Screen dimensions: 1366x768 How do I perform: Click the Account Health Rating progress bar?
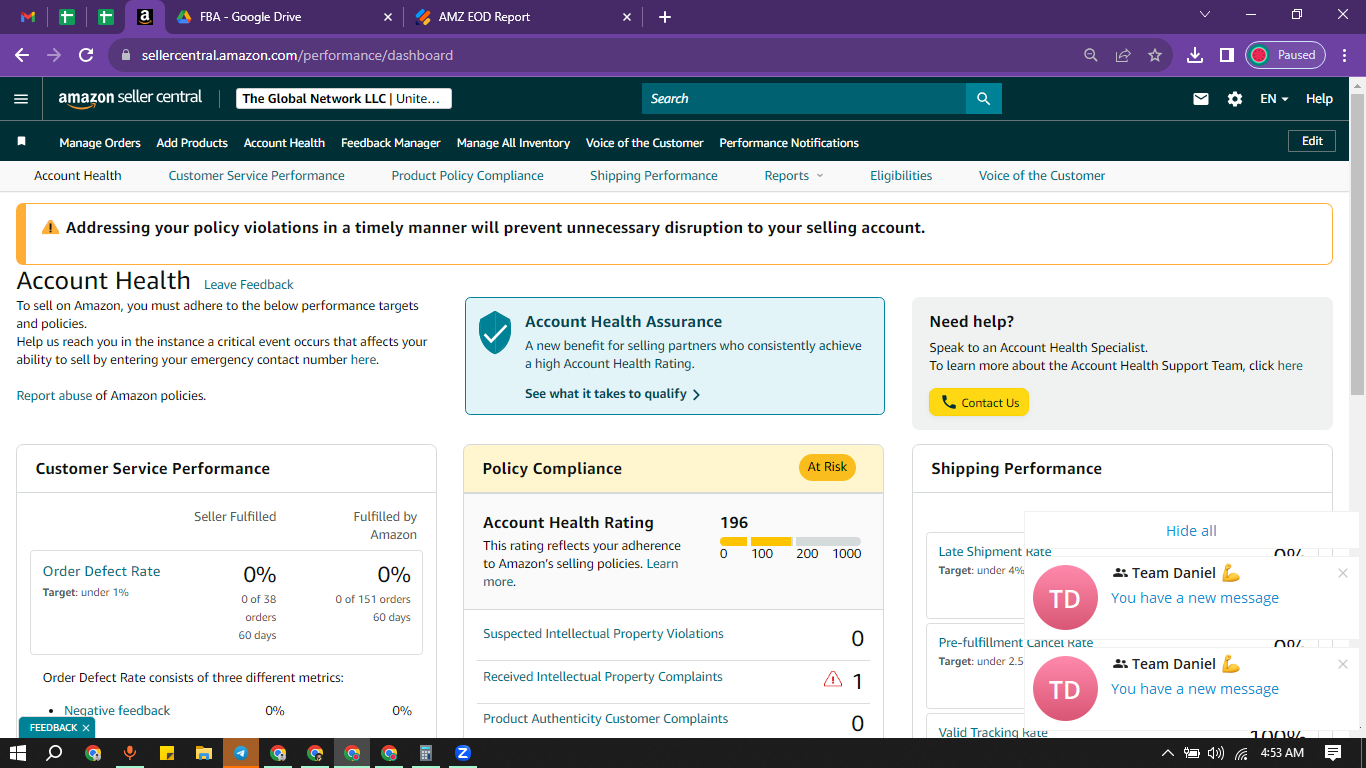click(x=790, y=541)
